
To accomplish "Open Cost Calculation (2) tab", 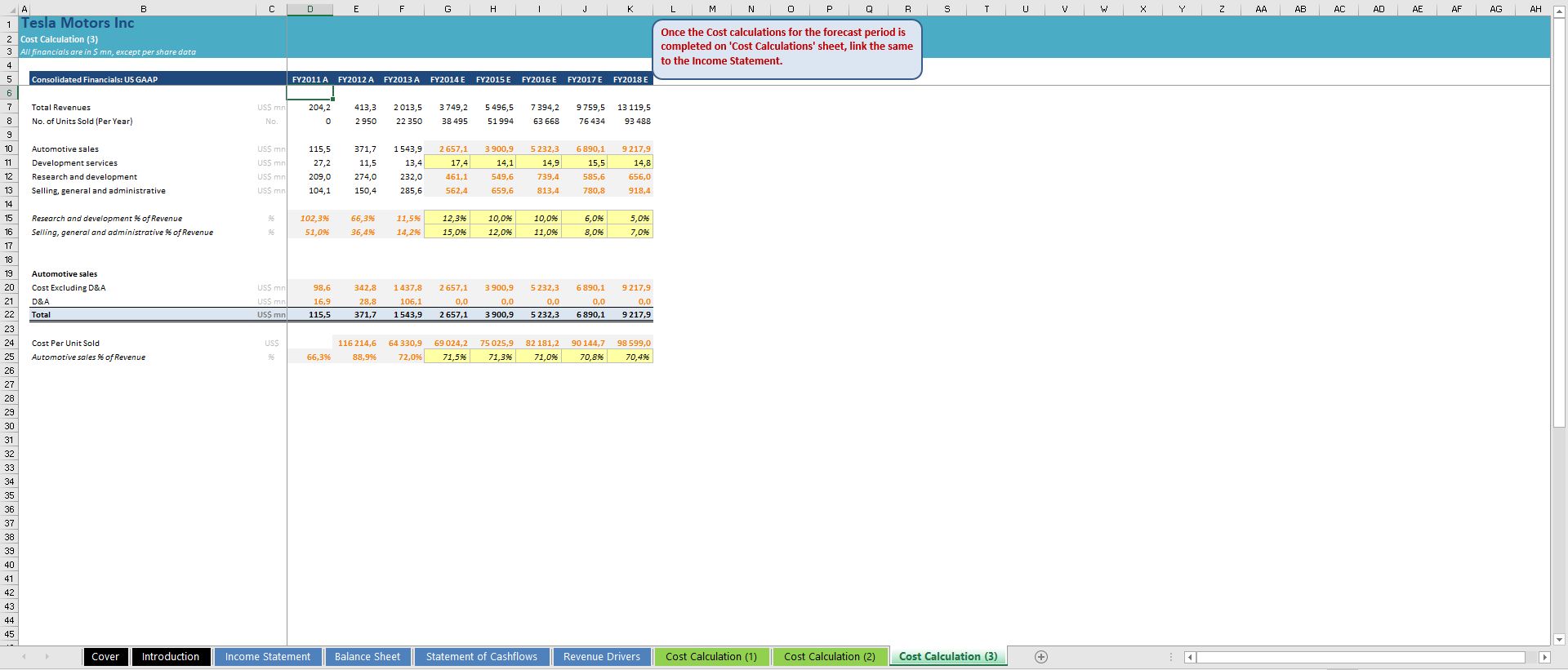I will [x=830, y=657].
